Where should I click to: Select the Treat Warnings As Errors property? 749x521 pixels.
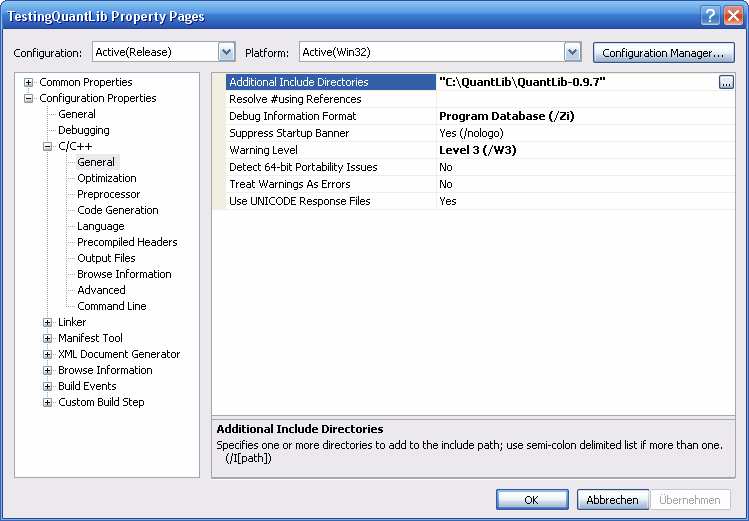click(x=331, y=184)
